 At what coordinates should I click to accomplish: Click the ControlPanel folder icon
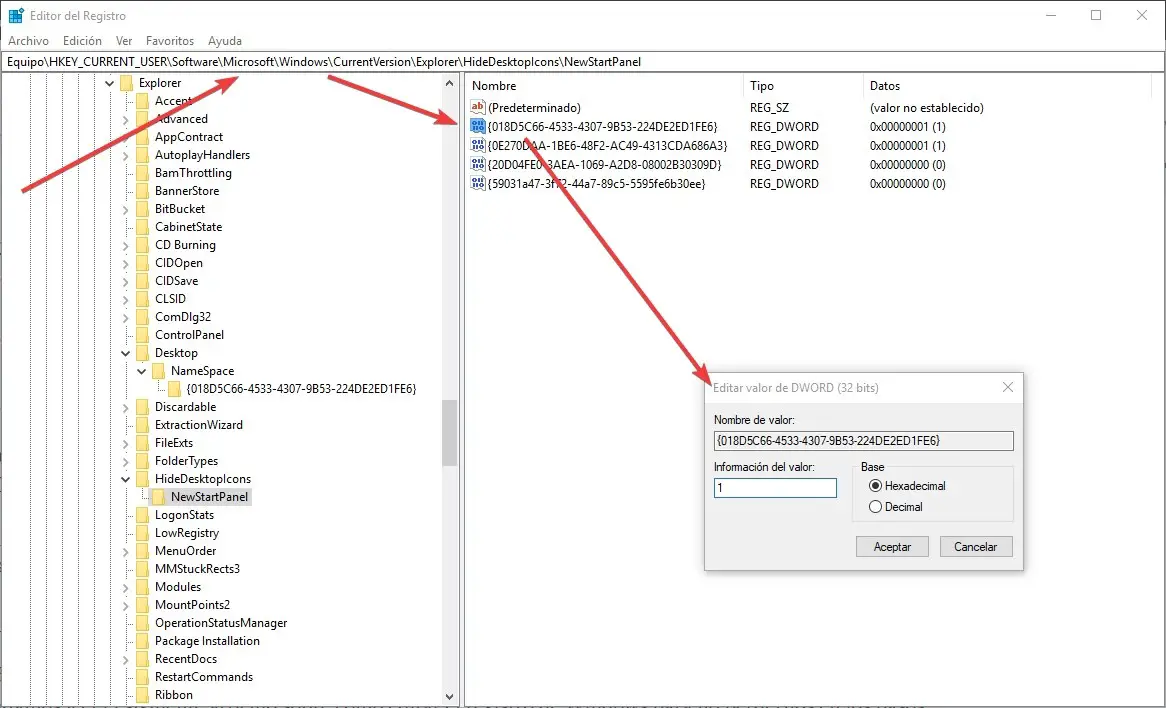143,335
